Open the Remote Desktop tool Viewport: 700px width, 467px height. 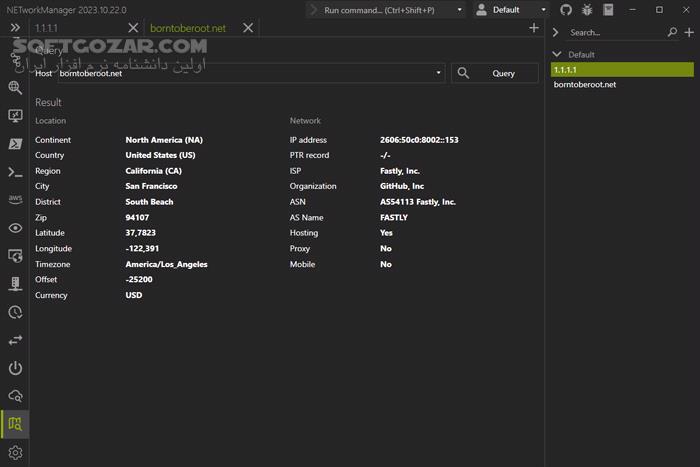click(x=15, y=116)
